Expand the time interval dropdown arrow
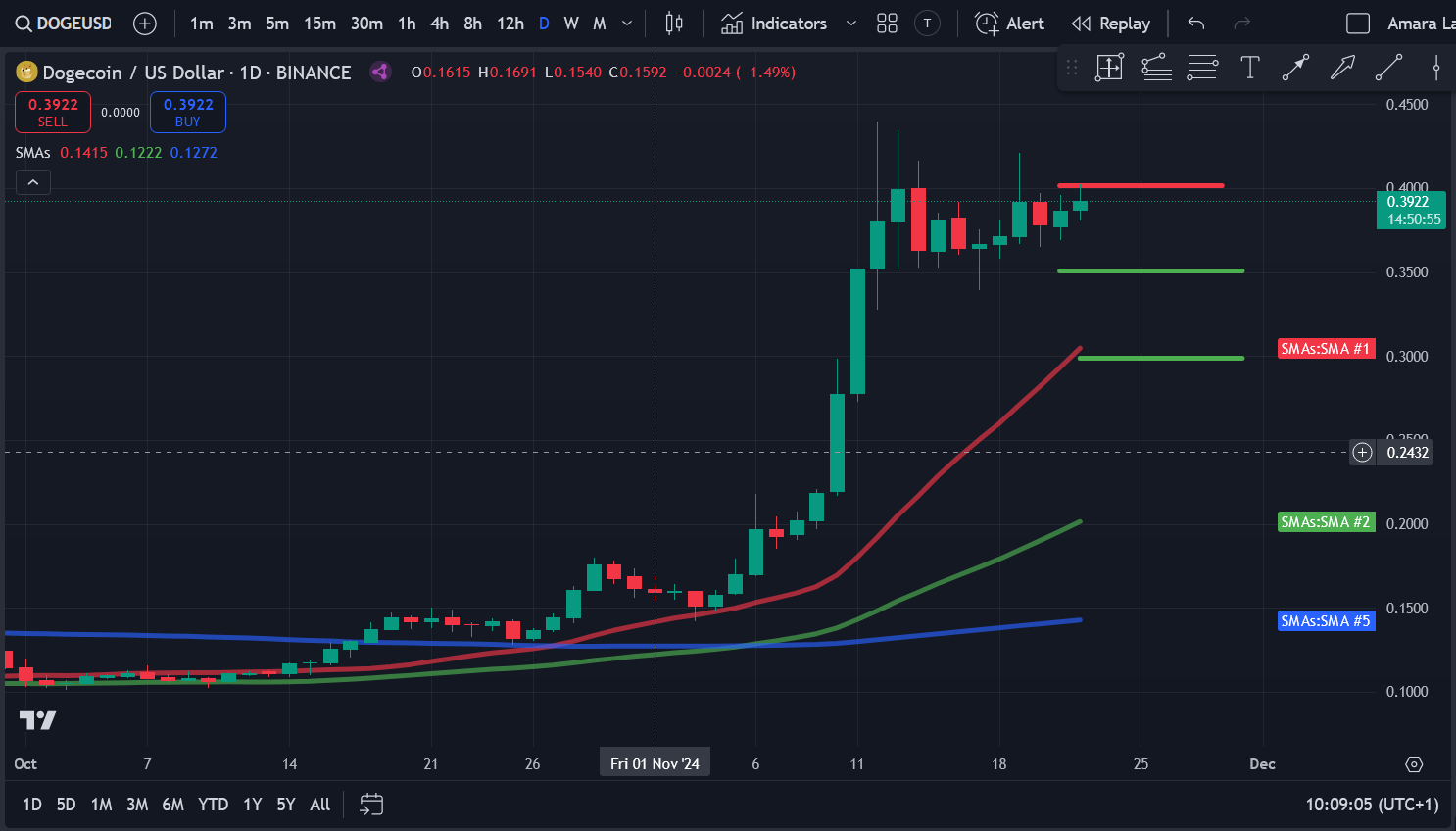 coord(627,24)
